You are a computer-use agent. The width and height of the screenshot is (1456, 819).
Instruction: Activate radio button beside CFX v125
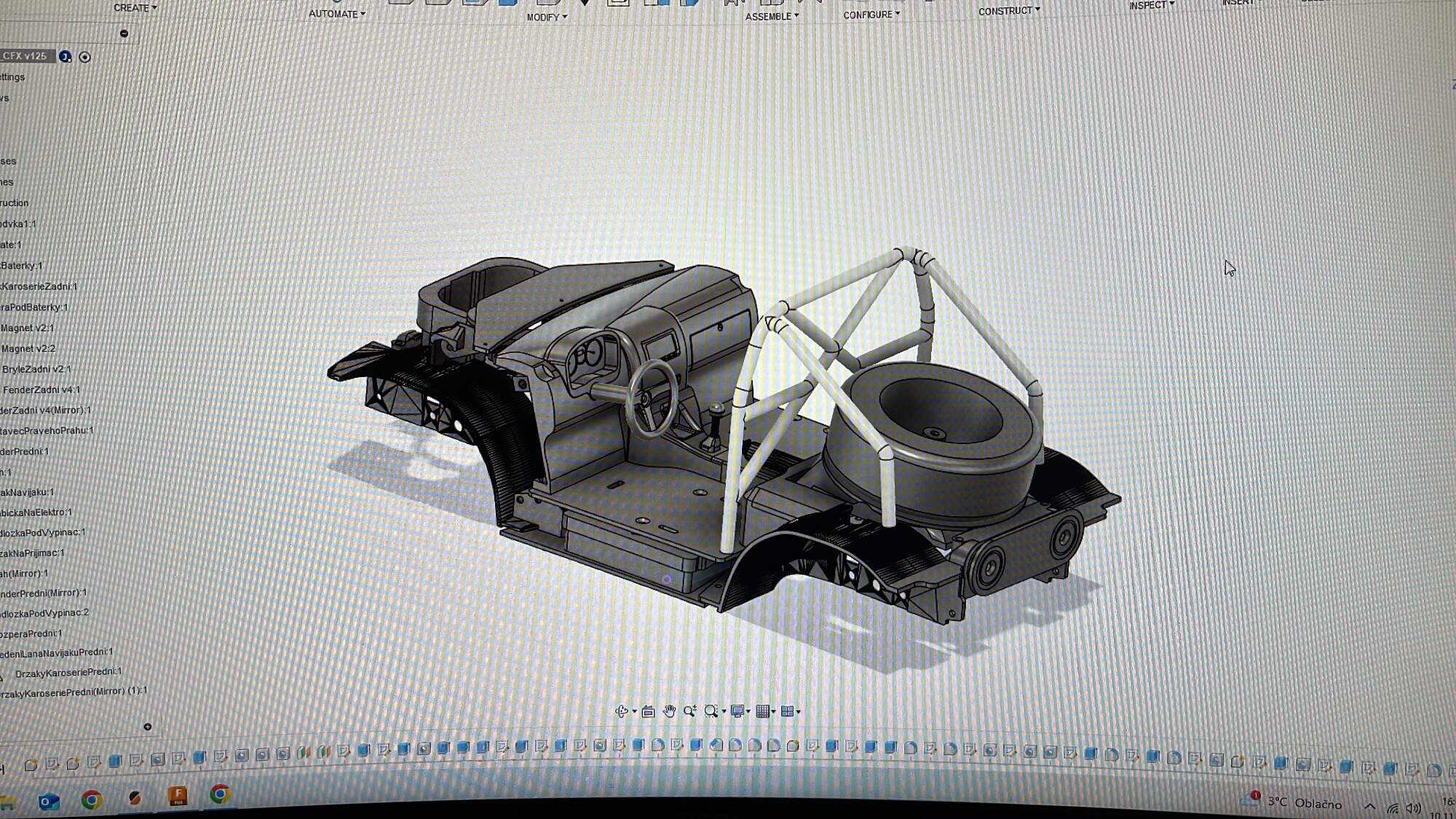tap(85, 57)
